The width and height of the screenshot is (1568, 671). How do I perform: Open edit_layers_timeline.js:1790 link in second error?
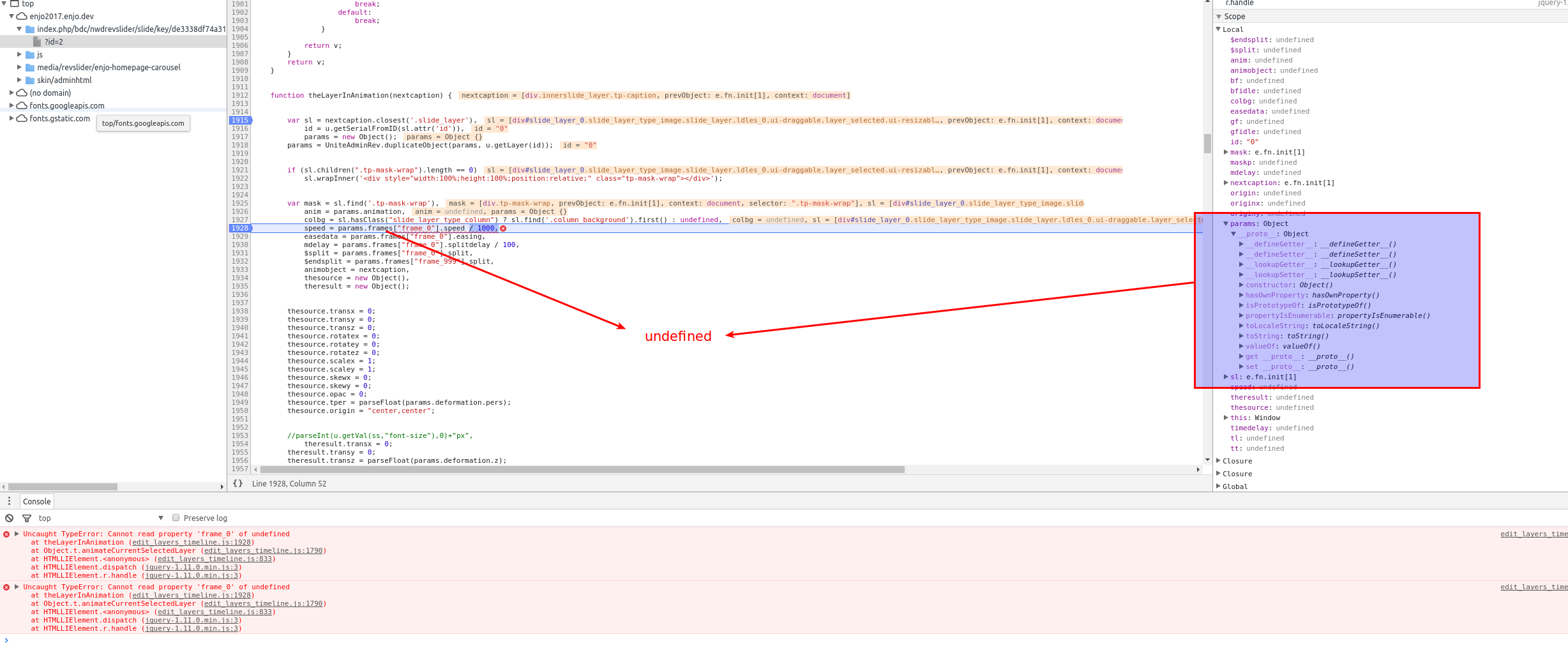tap(264, 603)
